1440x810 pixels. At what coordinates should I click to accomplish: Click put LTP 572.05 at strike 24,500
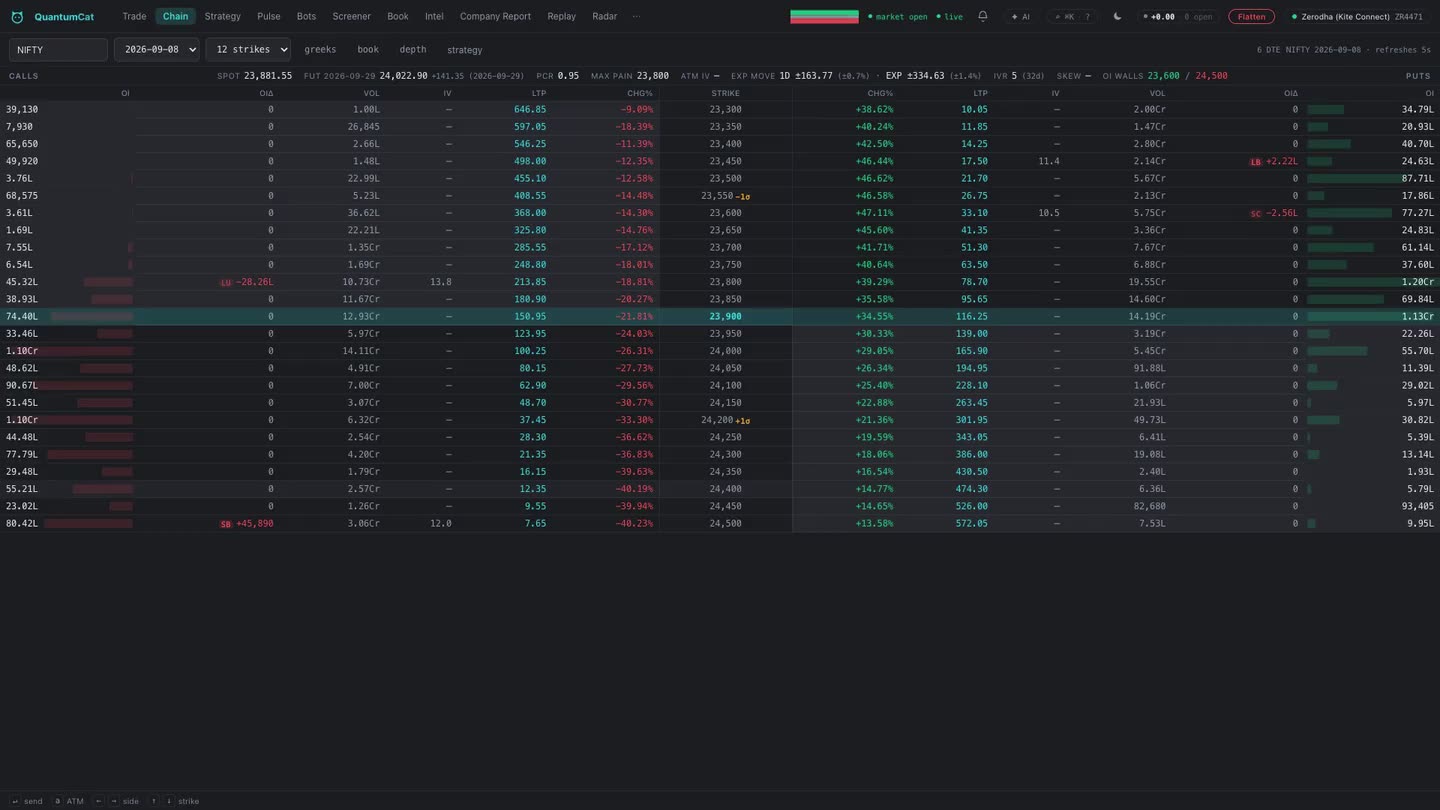[971, 524]
